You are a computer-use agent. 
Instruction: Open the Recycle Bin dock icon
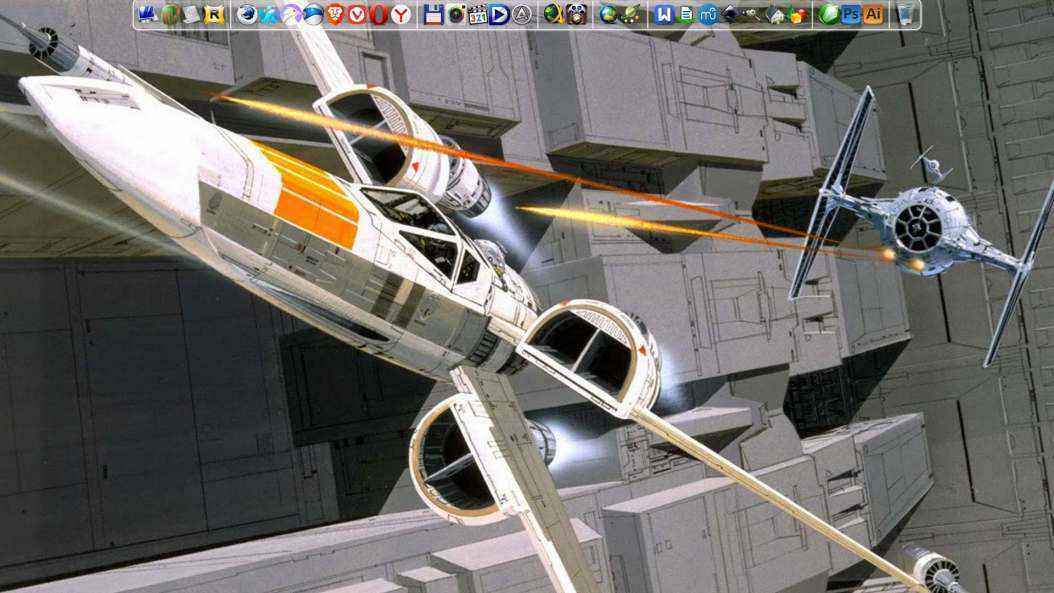click(x=906, y=14)
